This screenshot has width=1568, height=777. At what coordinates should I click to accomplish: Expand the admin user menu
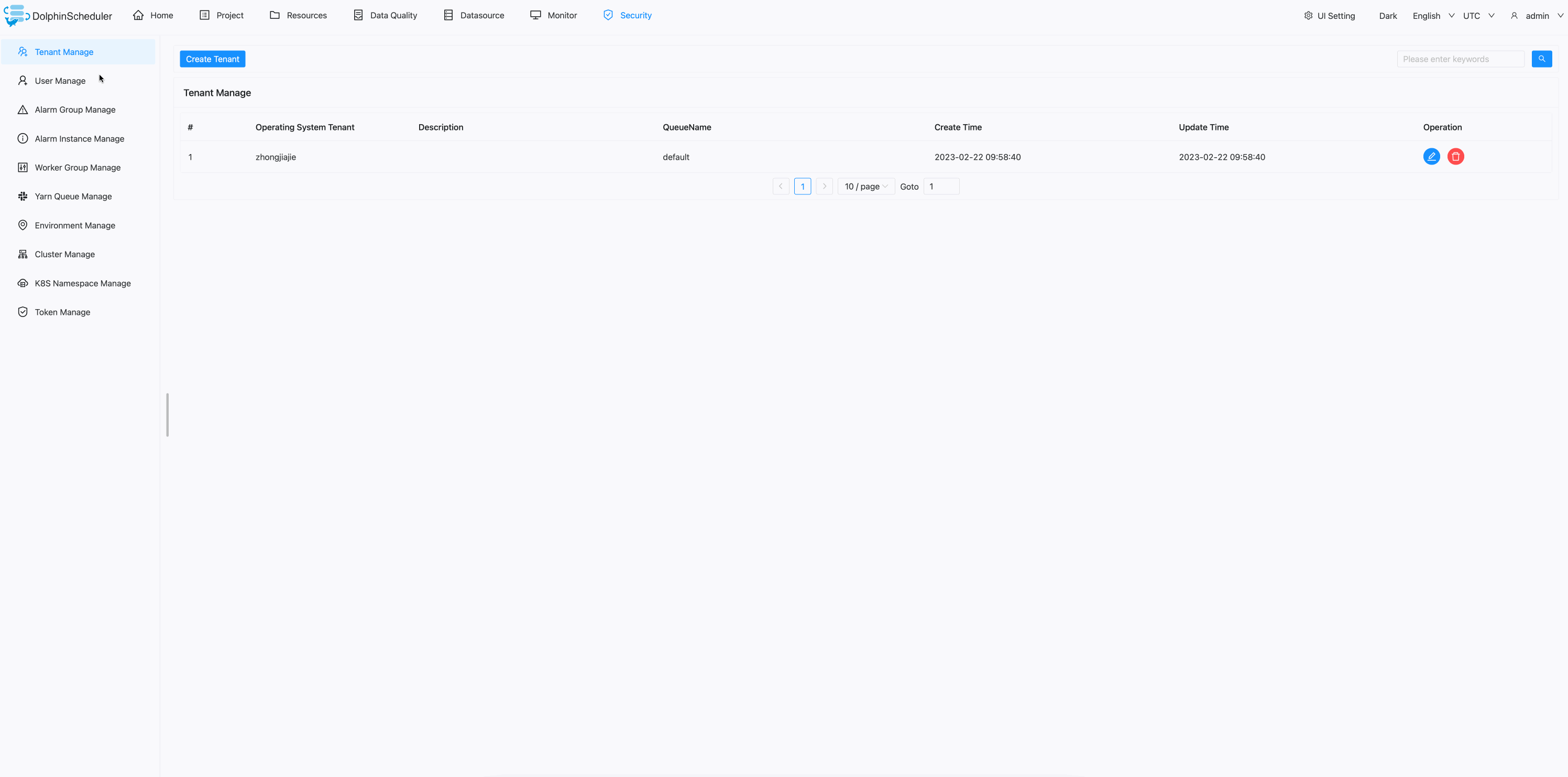1537,16
